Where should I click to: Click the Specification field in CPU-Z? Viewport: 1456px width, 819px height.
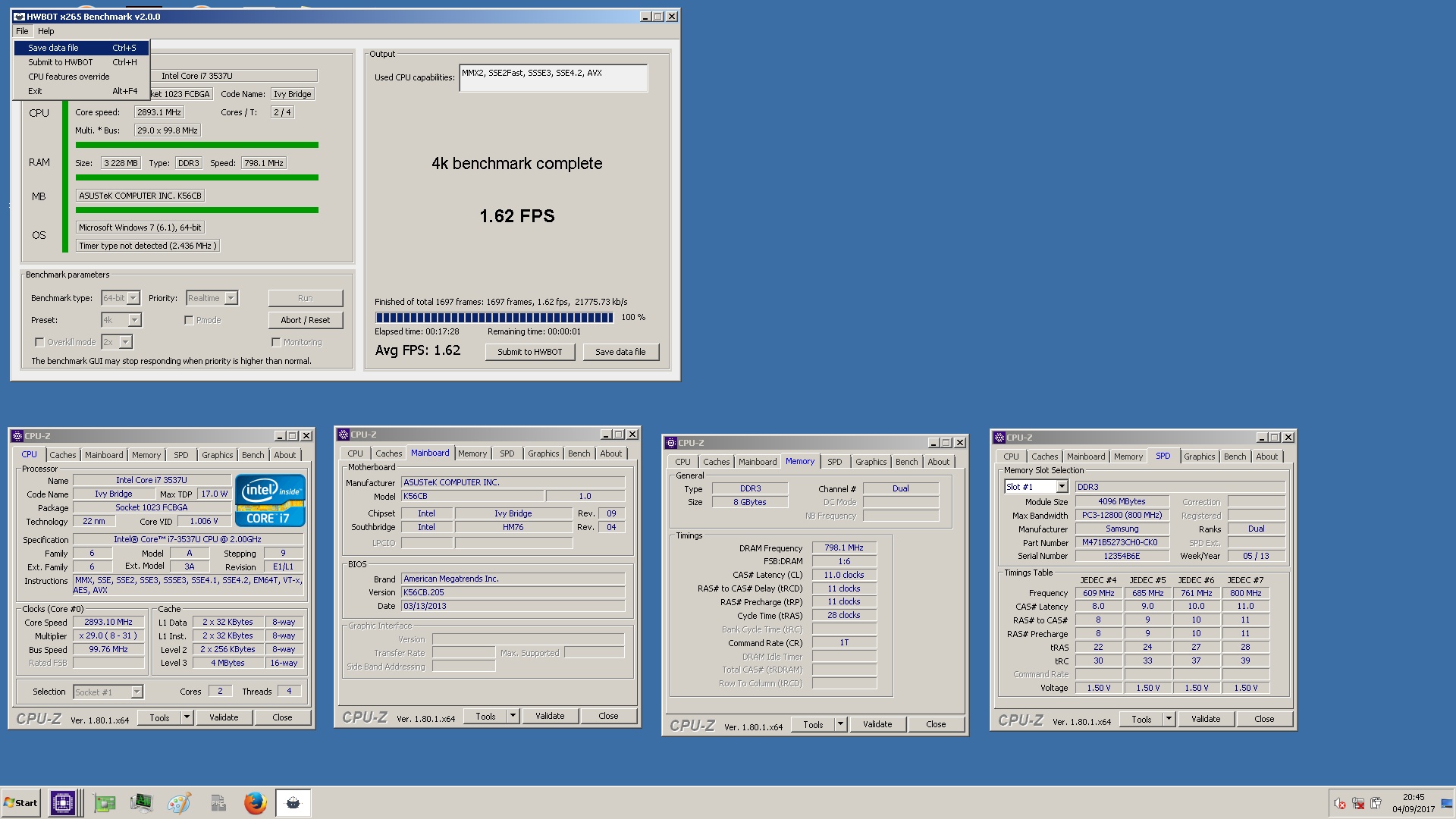tap(188, 540)
